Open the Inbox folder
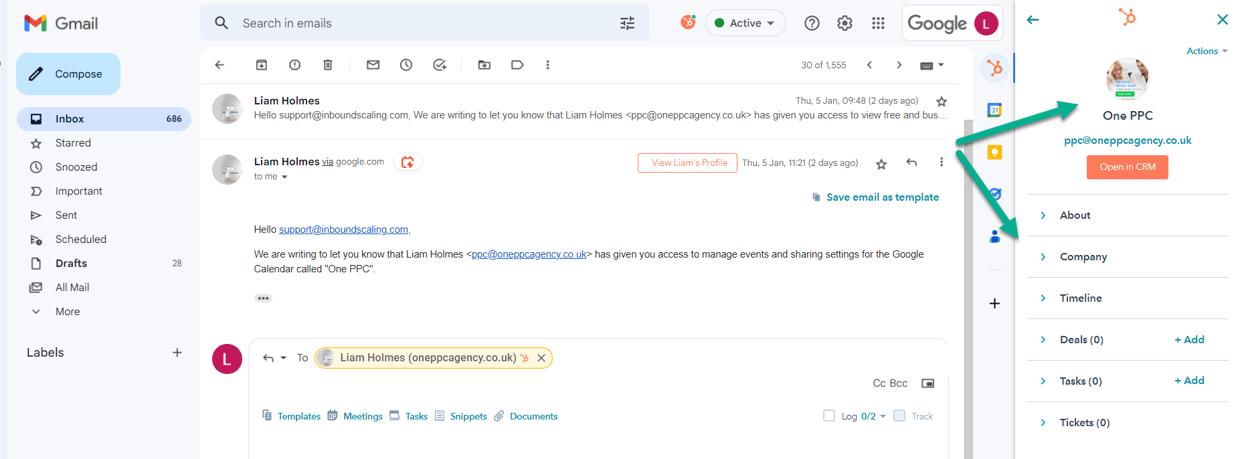 [103, 119]
